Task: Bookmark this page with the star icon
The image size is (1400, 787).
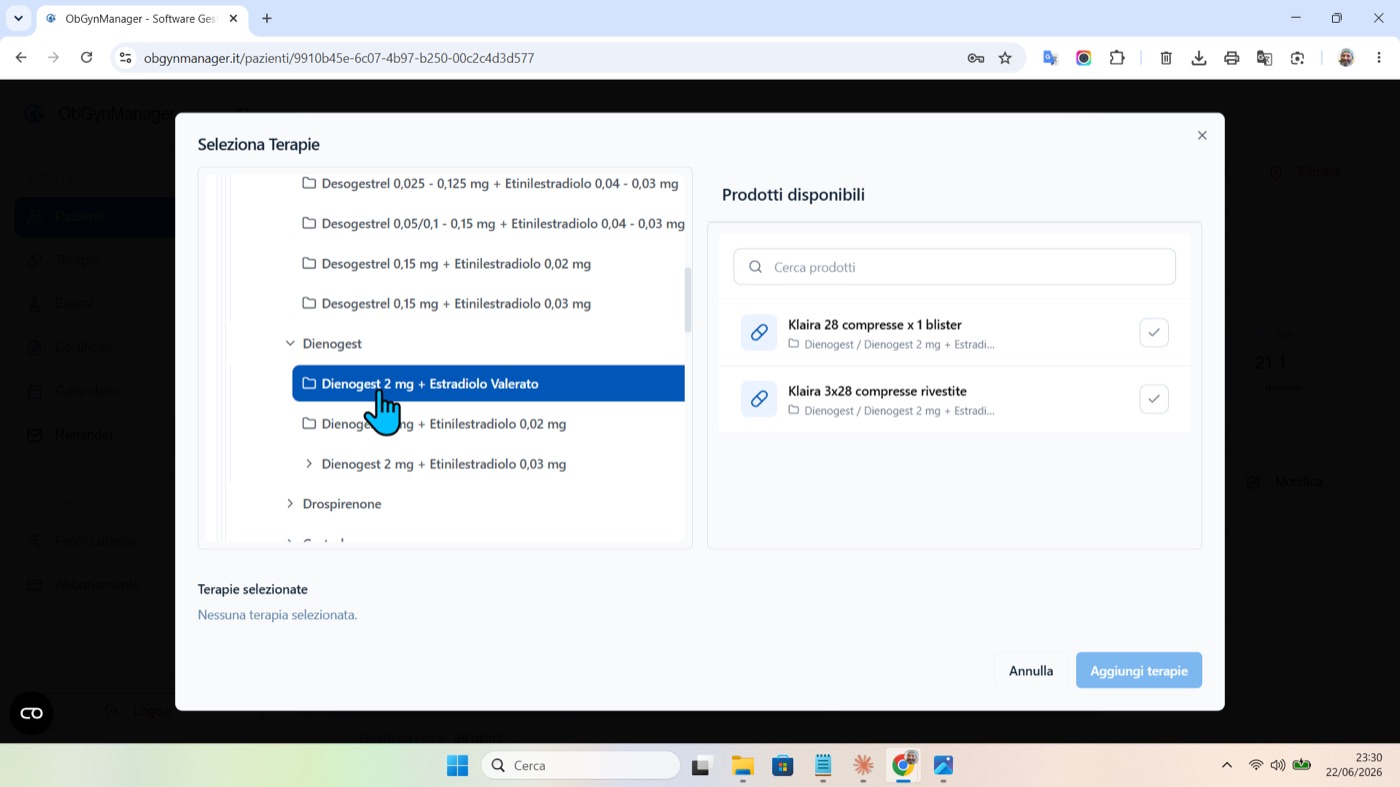Action: pos(1005,58)
